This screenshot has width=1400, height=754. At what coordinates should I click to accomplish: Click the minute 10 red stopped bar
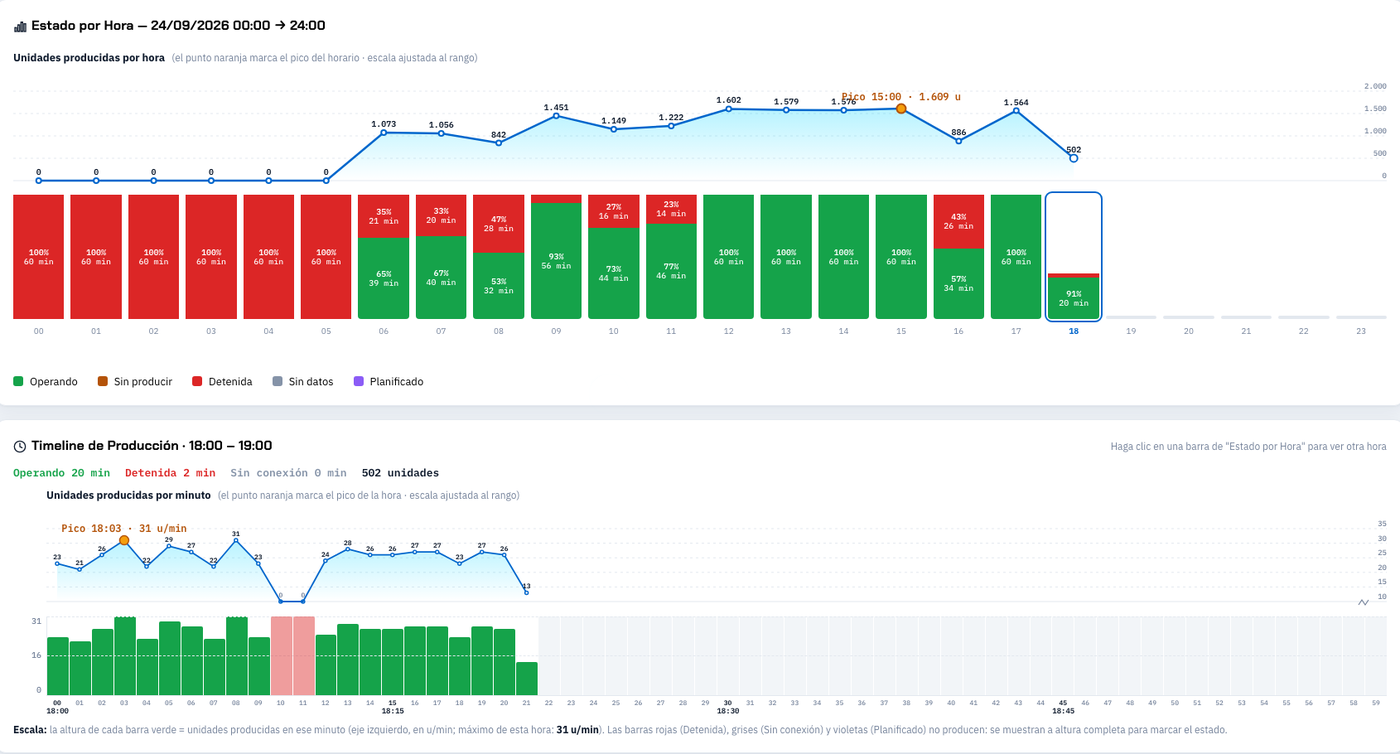pos(282,656)
